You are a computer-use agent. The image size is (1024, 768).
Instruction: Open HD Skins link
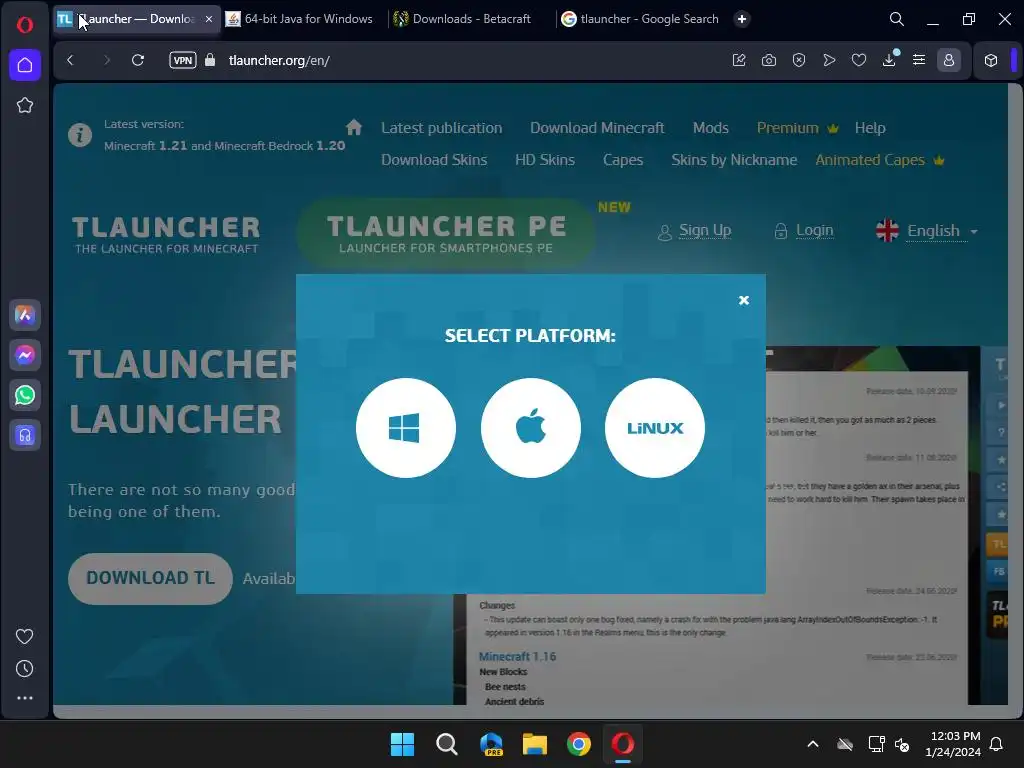click(545, 160)
